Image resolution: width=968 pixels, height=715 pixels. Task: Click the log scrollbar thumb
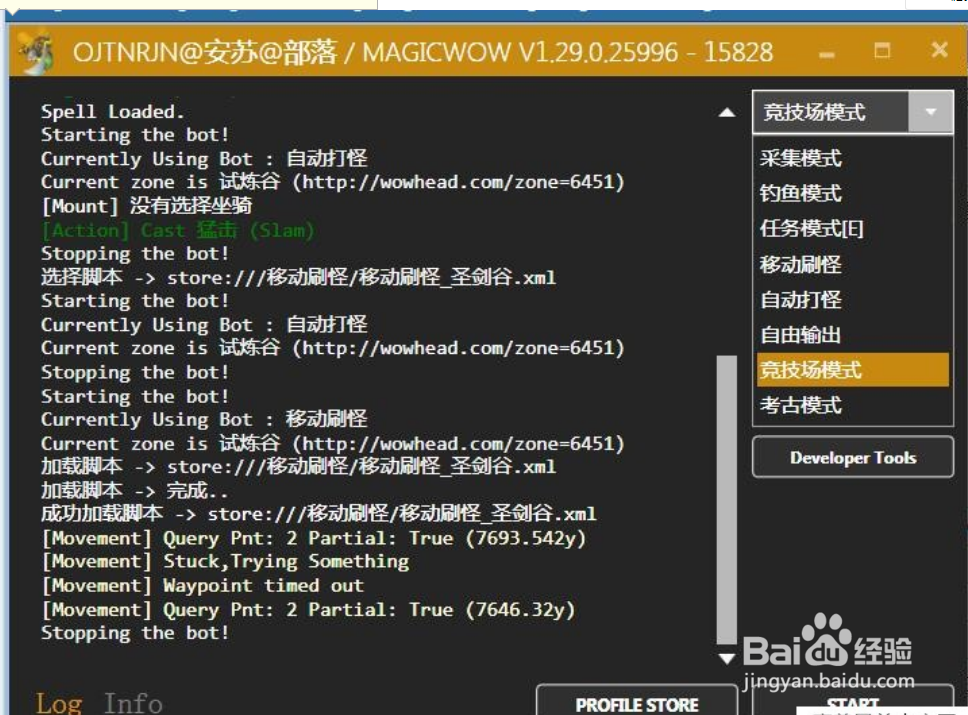(727, 500)
